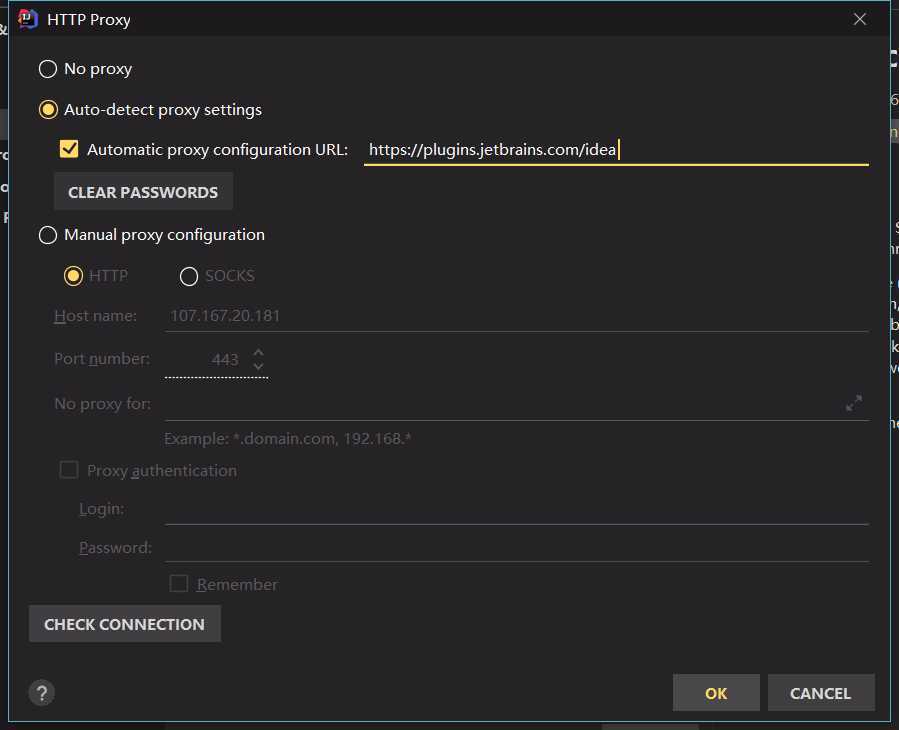Screen dimensions: 899x730
Task: Uncheck Automatic proxy configuration URL
Action: (69, 150)
